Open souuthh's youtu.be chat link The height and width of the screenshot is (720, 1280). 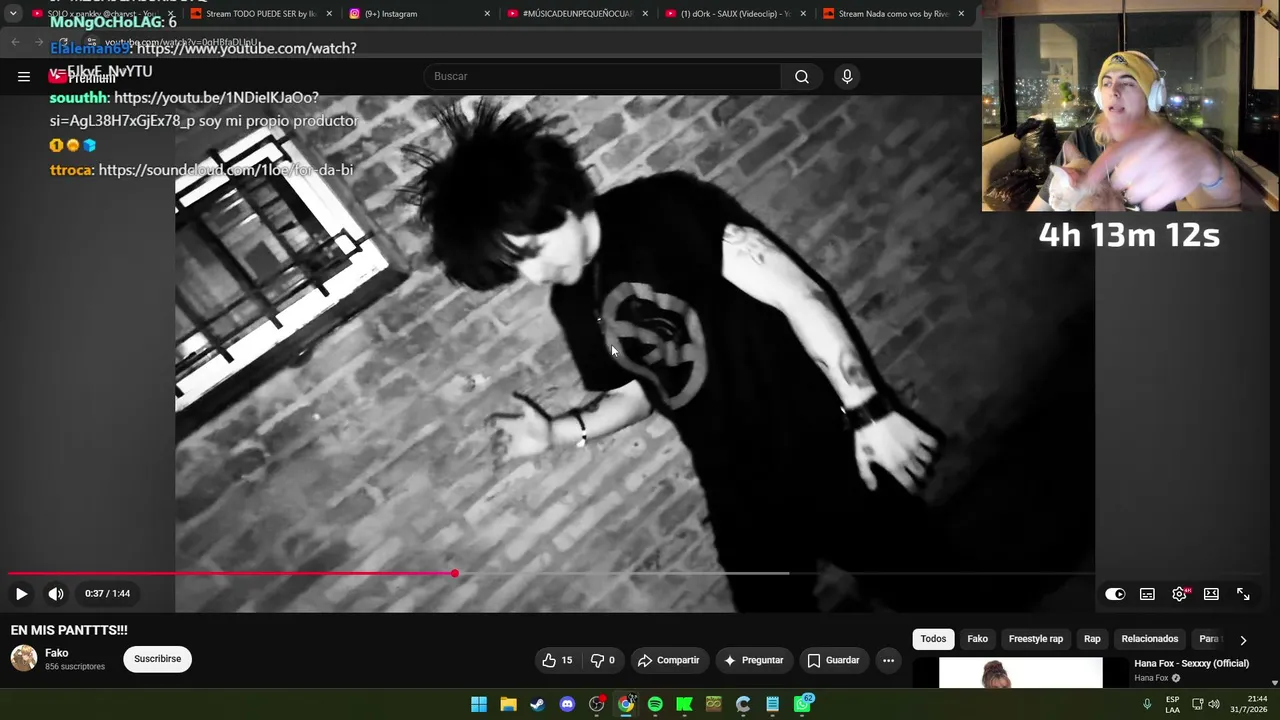[217, 97]
